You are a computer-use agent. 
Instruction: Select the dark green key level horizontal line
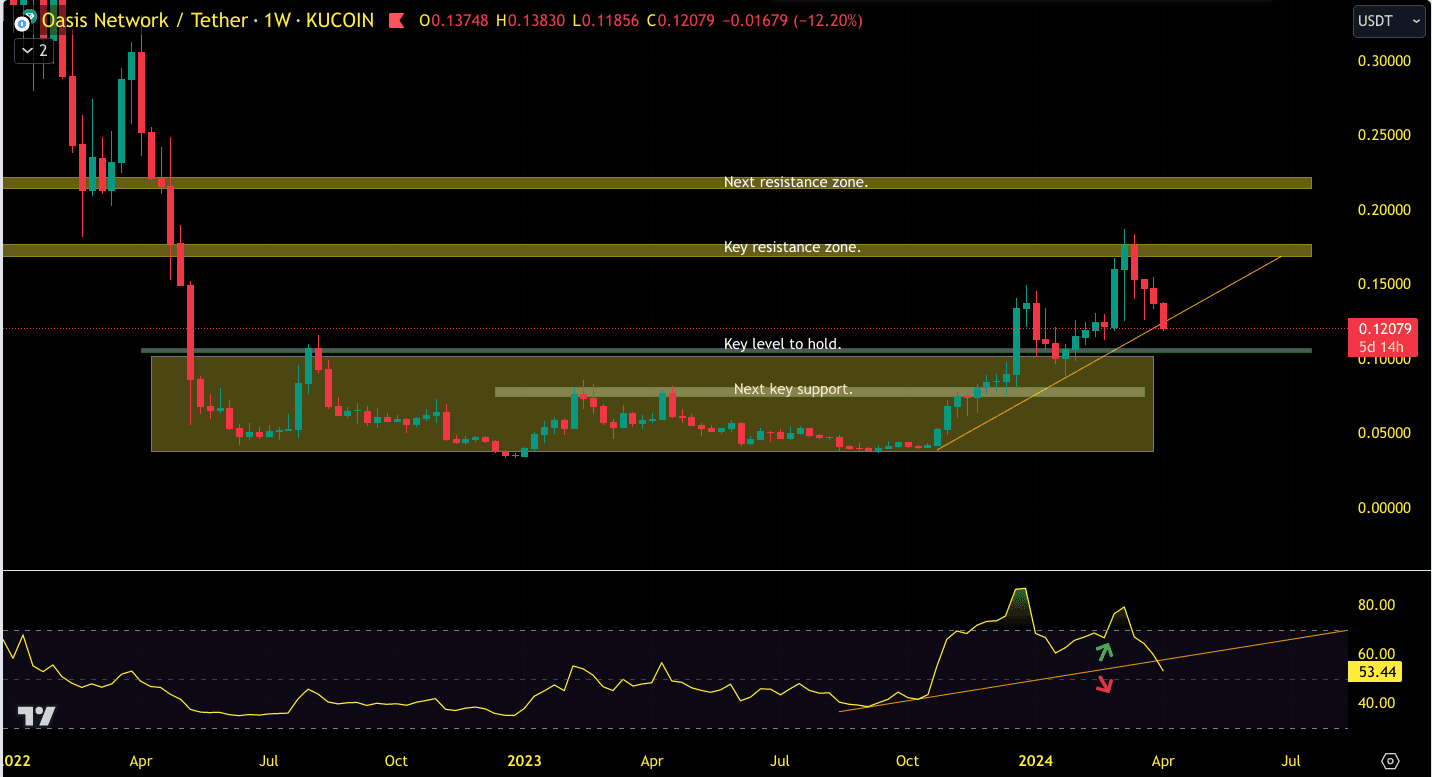pos(726,350)
